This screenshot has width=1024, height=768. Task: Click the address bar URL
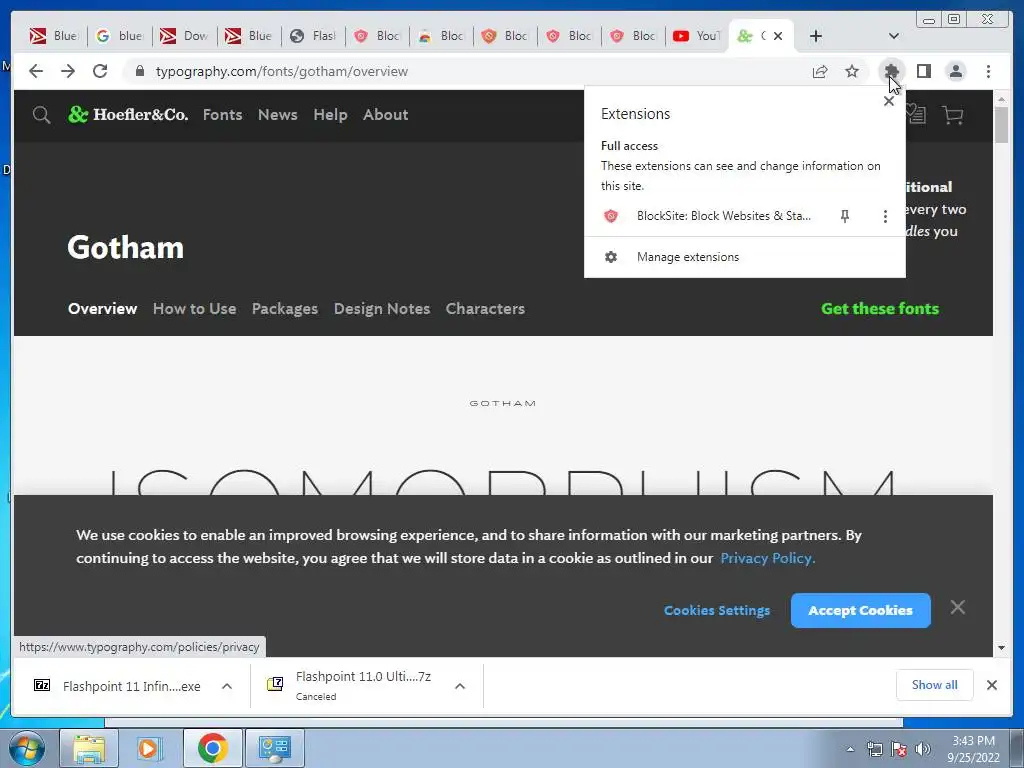(x=281, y=71)
